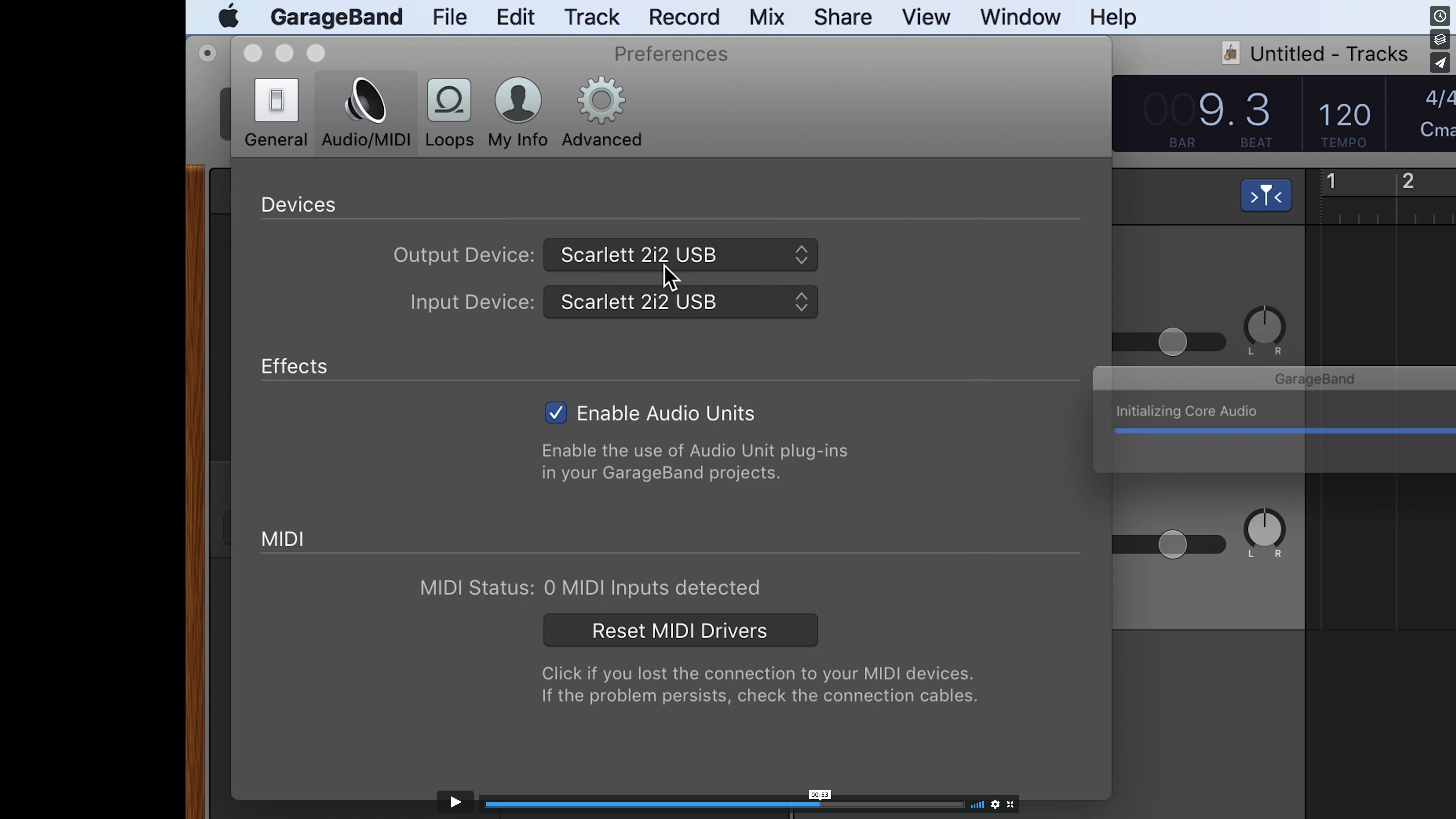Click the MIDI section heading

[282, 539]
